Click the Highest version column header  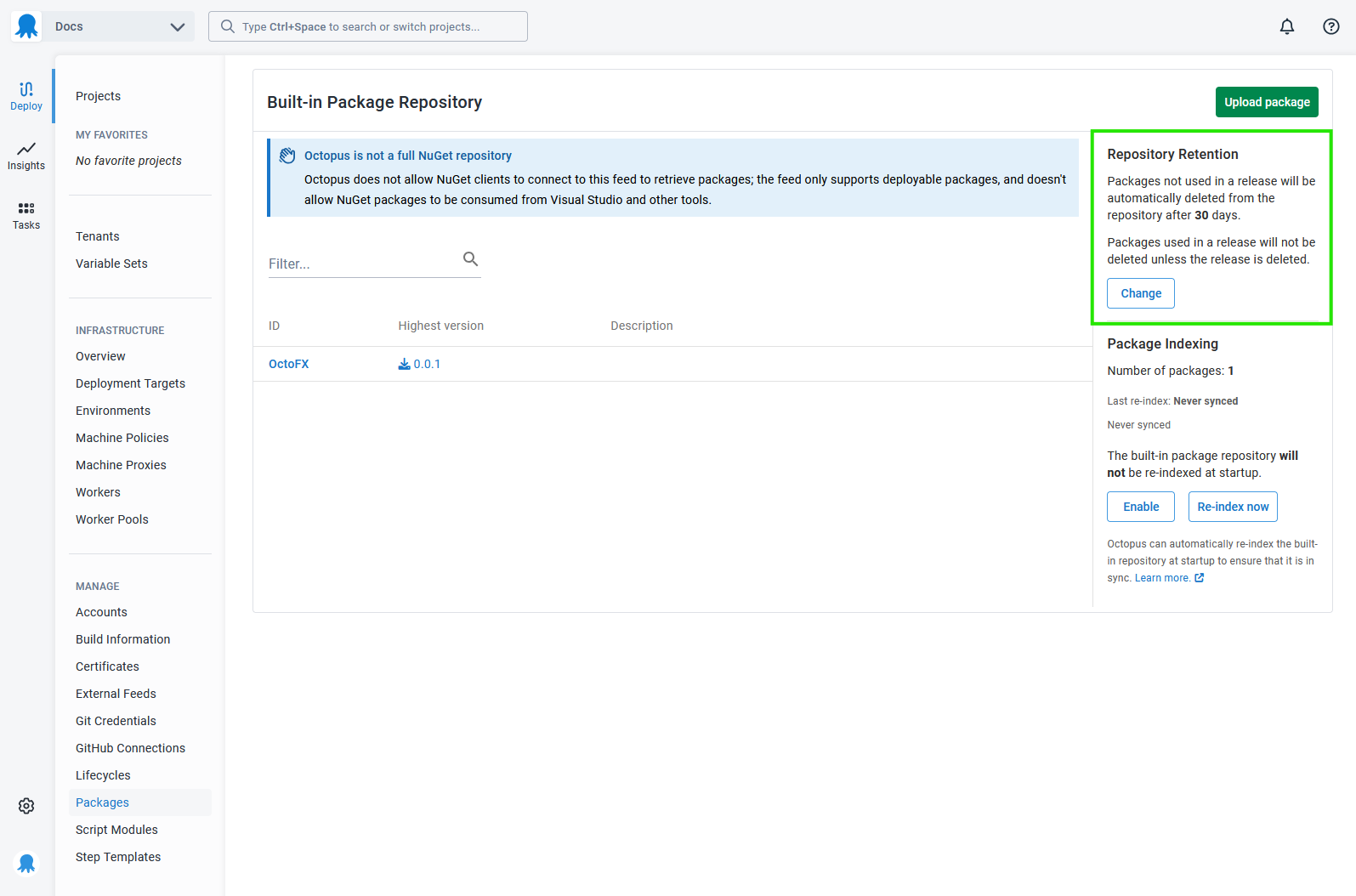tap(440, 326)
